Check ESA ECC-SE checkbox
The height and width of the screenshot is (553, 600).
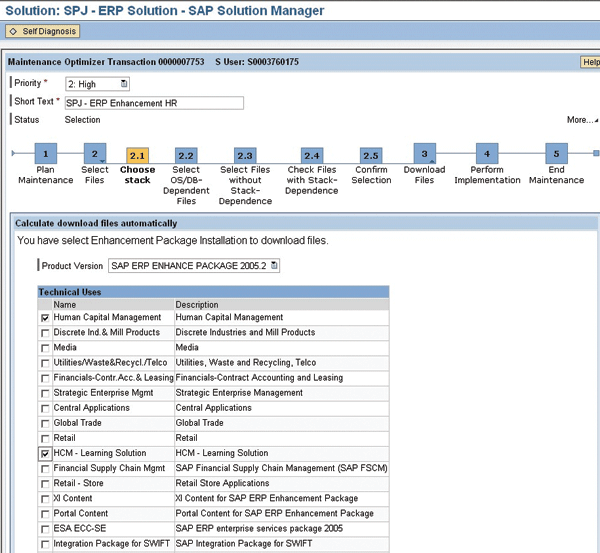click(45, 529)
